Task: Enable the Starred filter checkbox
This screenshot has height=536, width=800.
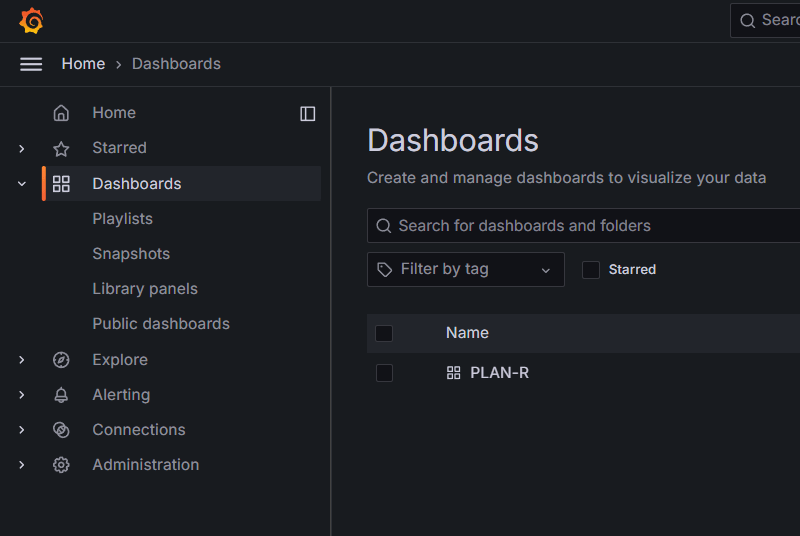Action: tap(591, 270)
